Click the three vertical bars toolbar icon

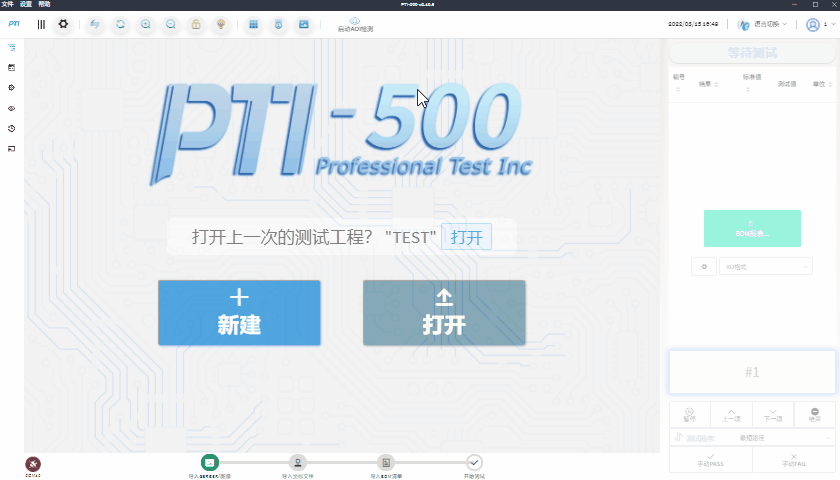pyautogui.click(x=41, y=25)
